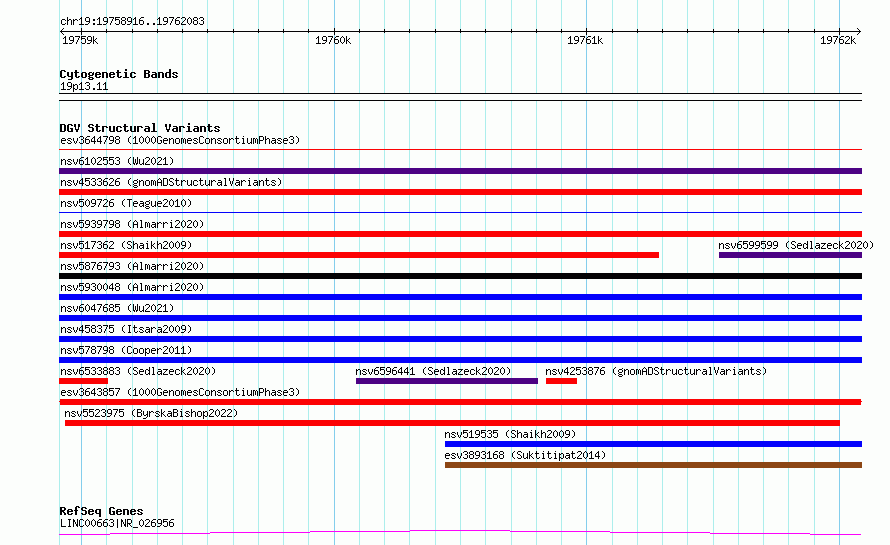Click blue bar under nsv5930048
890x545 pixels.
460,297
